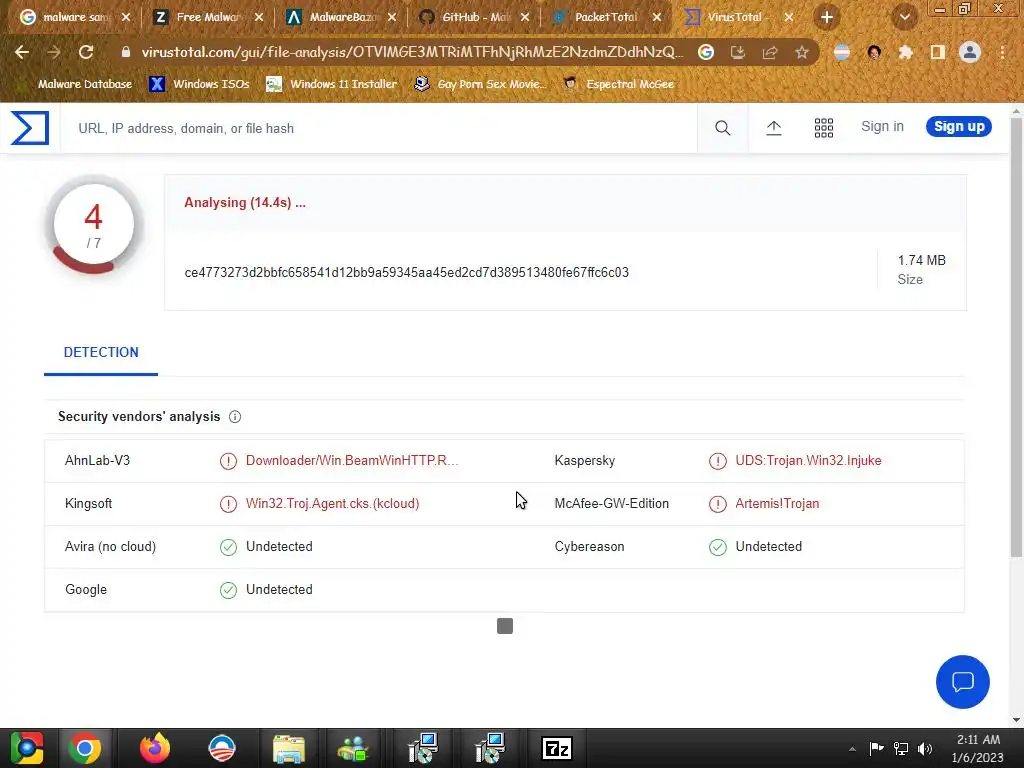Open the chat support bubble
This screenshot has width=1024, height=768.
click(963, 682)
